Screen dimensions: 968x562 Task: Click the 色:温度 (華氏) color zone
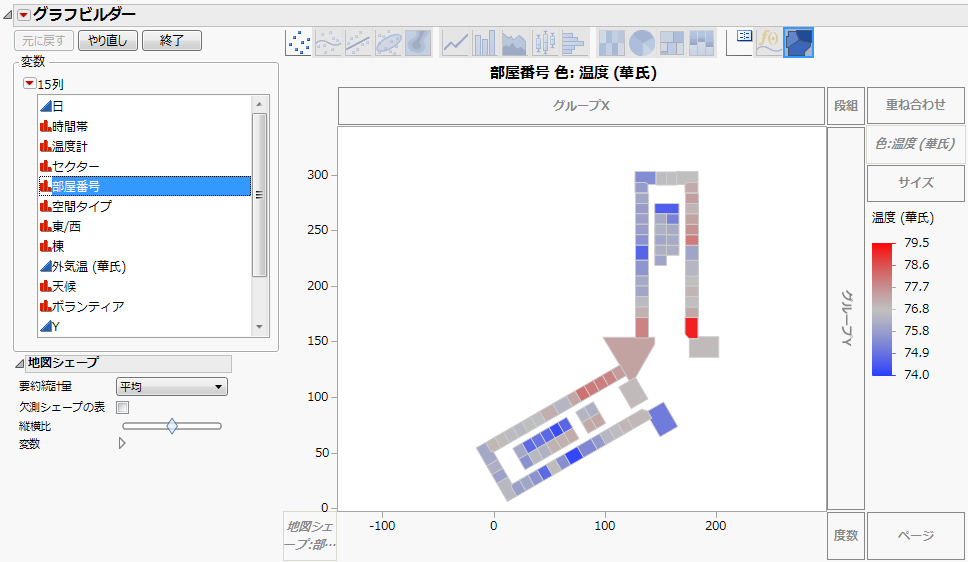pyautogui.click(x=916, y=144)
